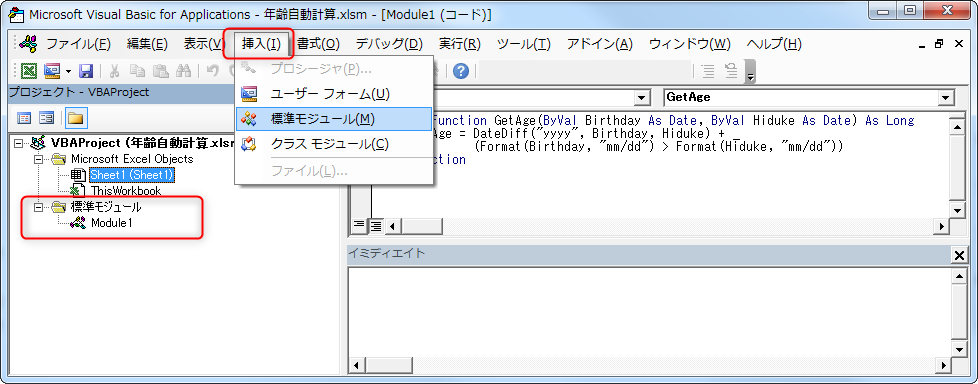Viewport: 978px width, 384px height.
Task: Open the toolbar options overflow arrow
Action: pos(750,71)
